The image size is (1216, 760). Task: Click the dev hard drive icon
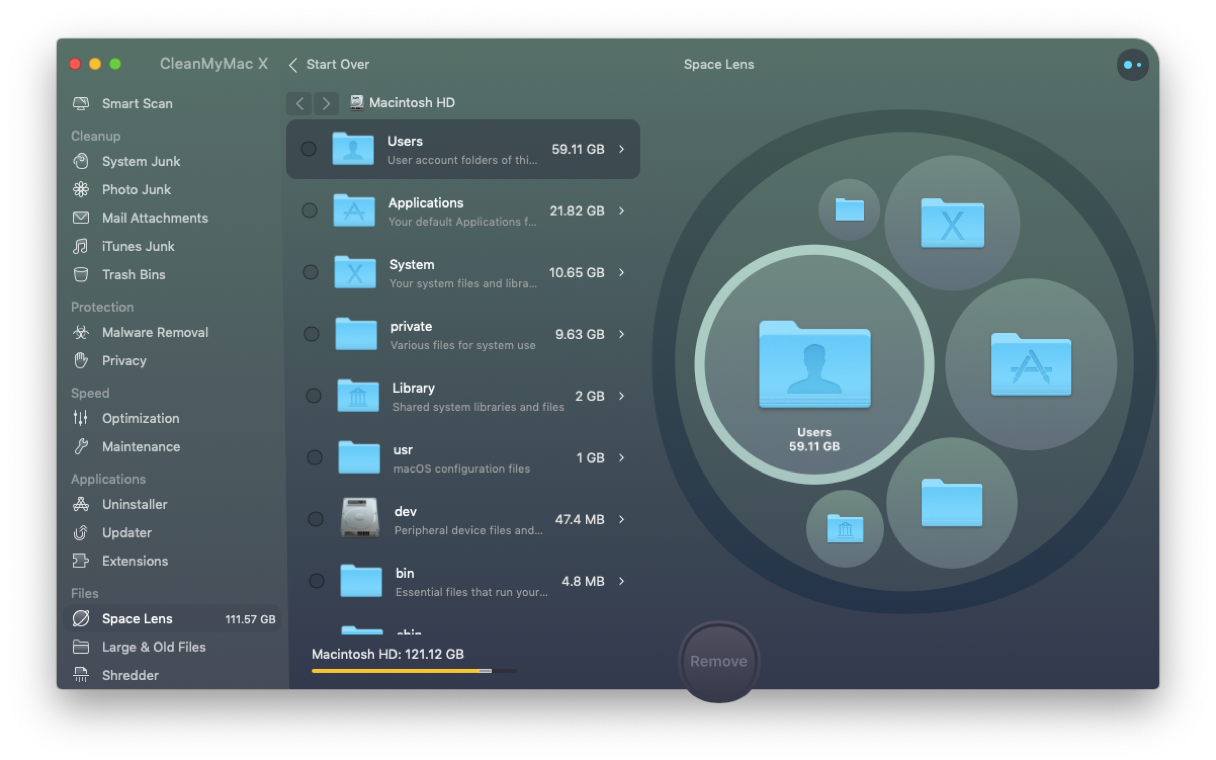(360, 519)
